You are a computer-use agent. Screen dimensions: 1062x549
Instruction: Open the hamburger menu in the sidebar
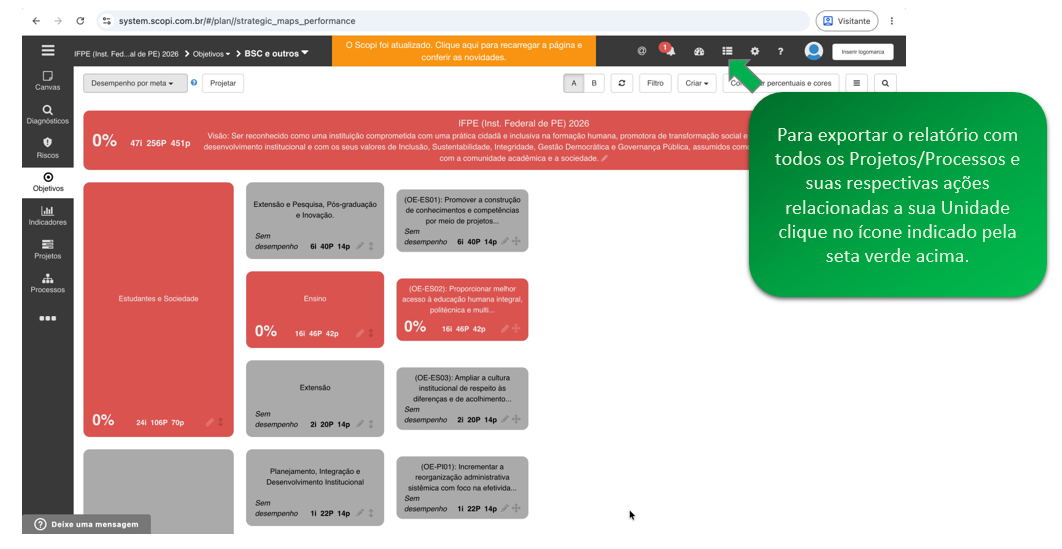47,50
